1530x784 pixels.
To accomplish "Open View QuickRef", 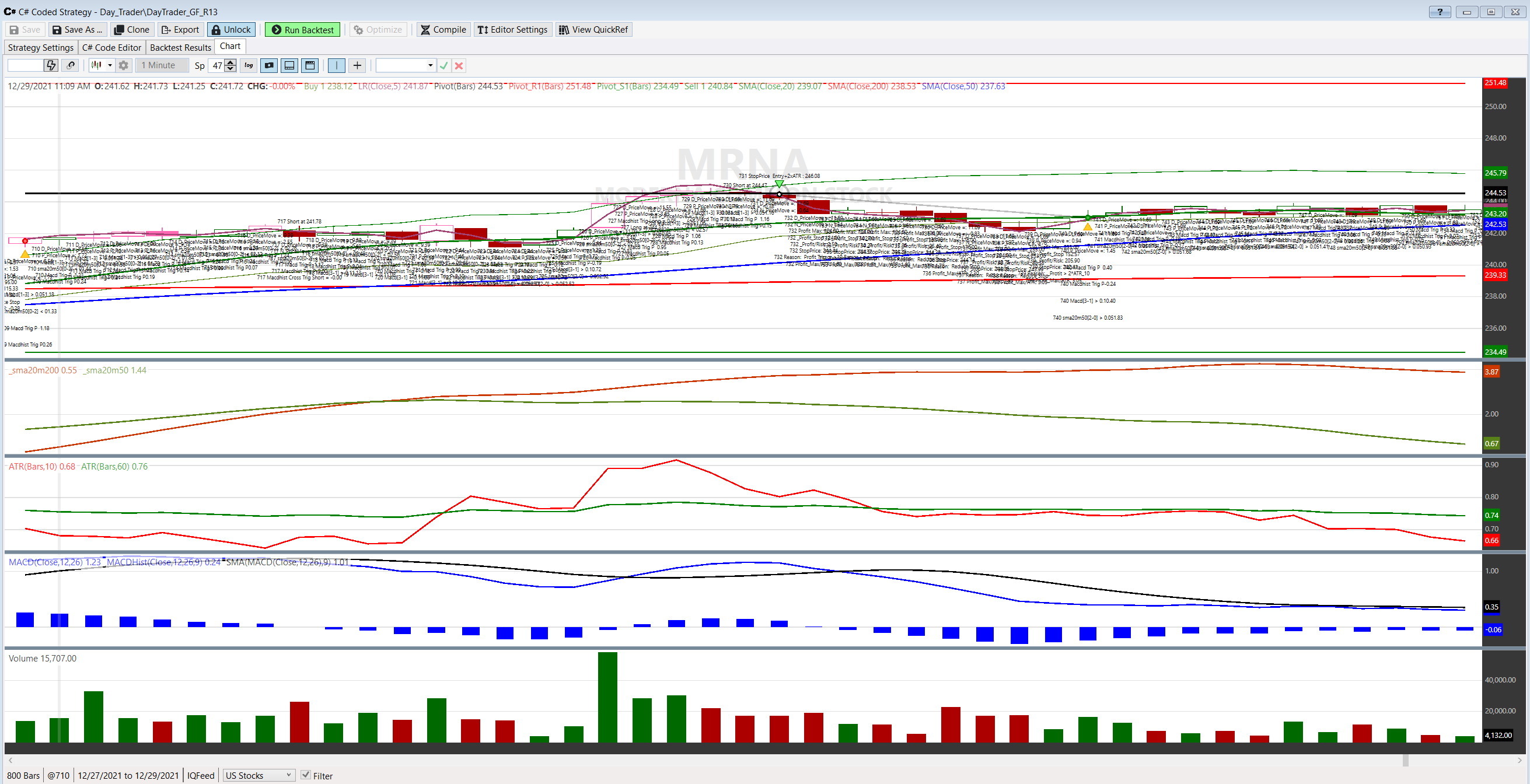I will click(593, 30).
